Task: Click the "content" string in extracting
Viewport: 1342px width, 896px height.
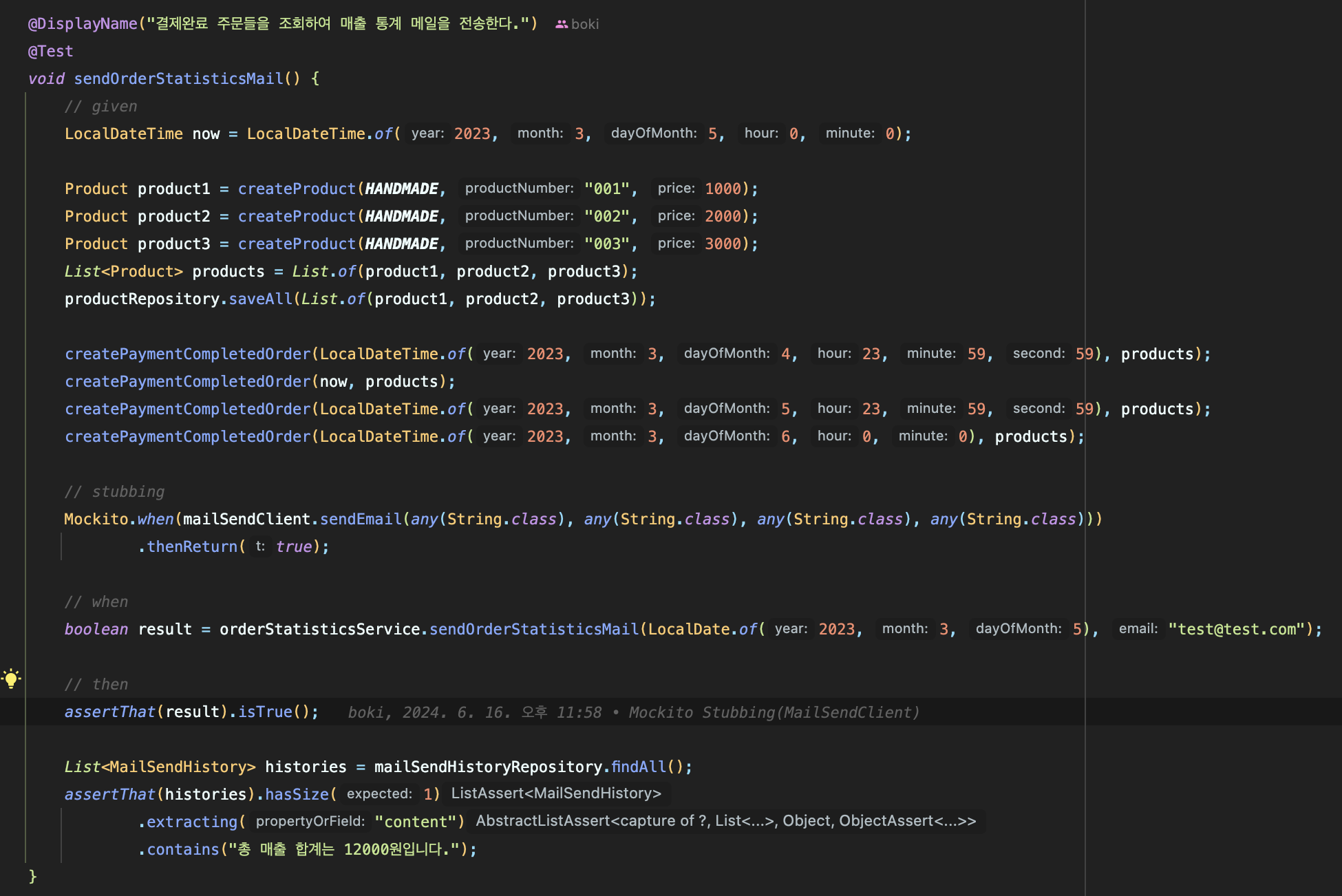Action: [x=415, y=822]
